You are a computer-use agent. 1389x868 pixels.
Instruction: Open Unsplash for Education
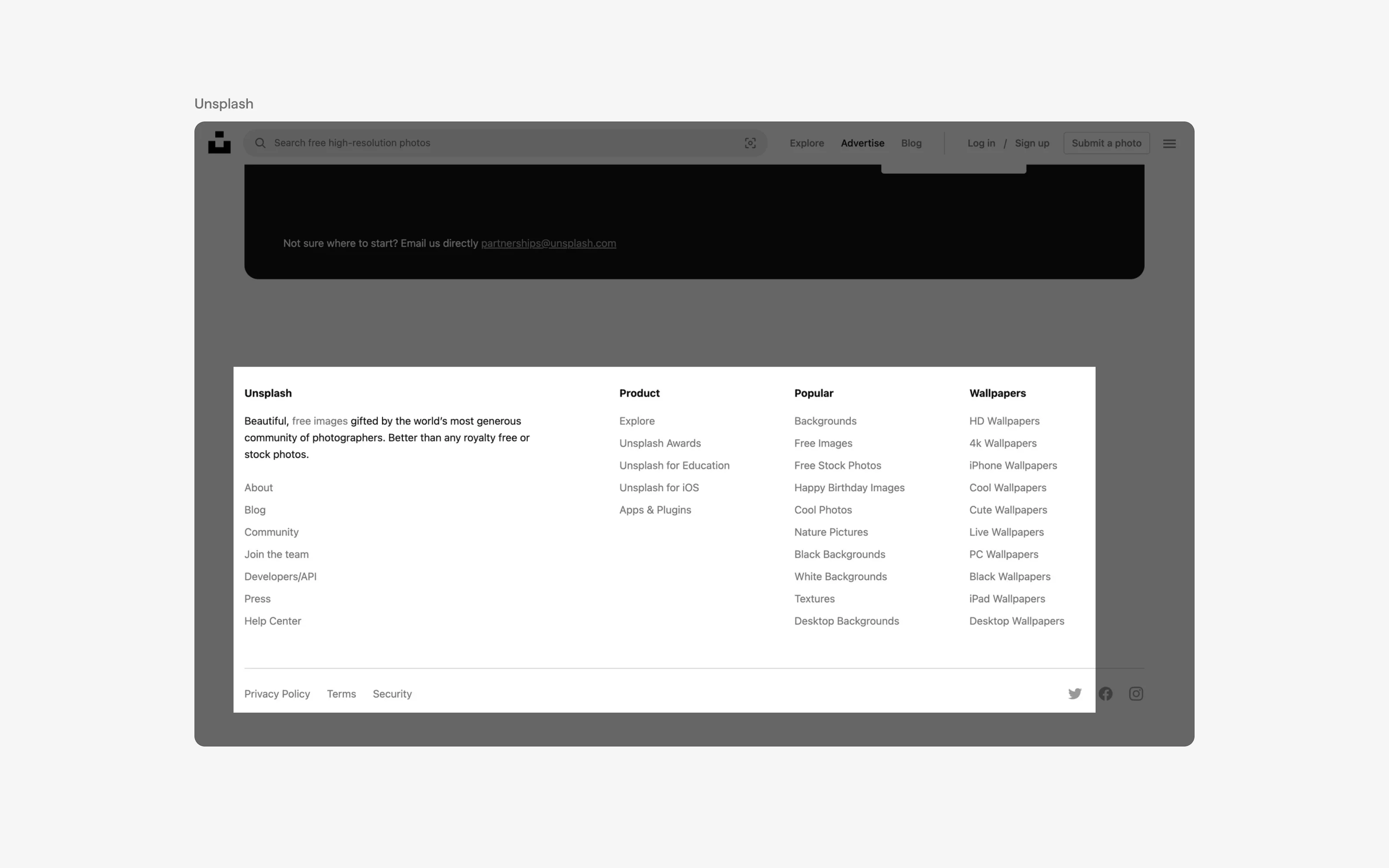pyautogui.click(x=674, y=465)
